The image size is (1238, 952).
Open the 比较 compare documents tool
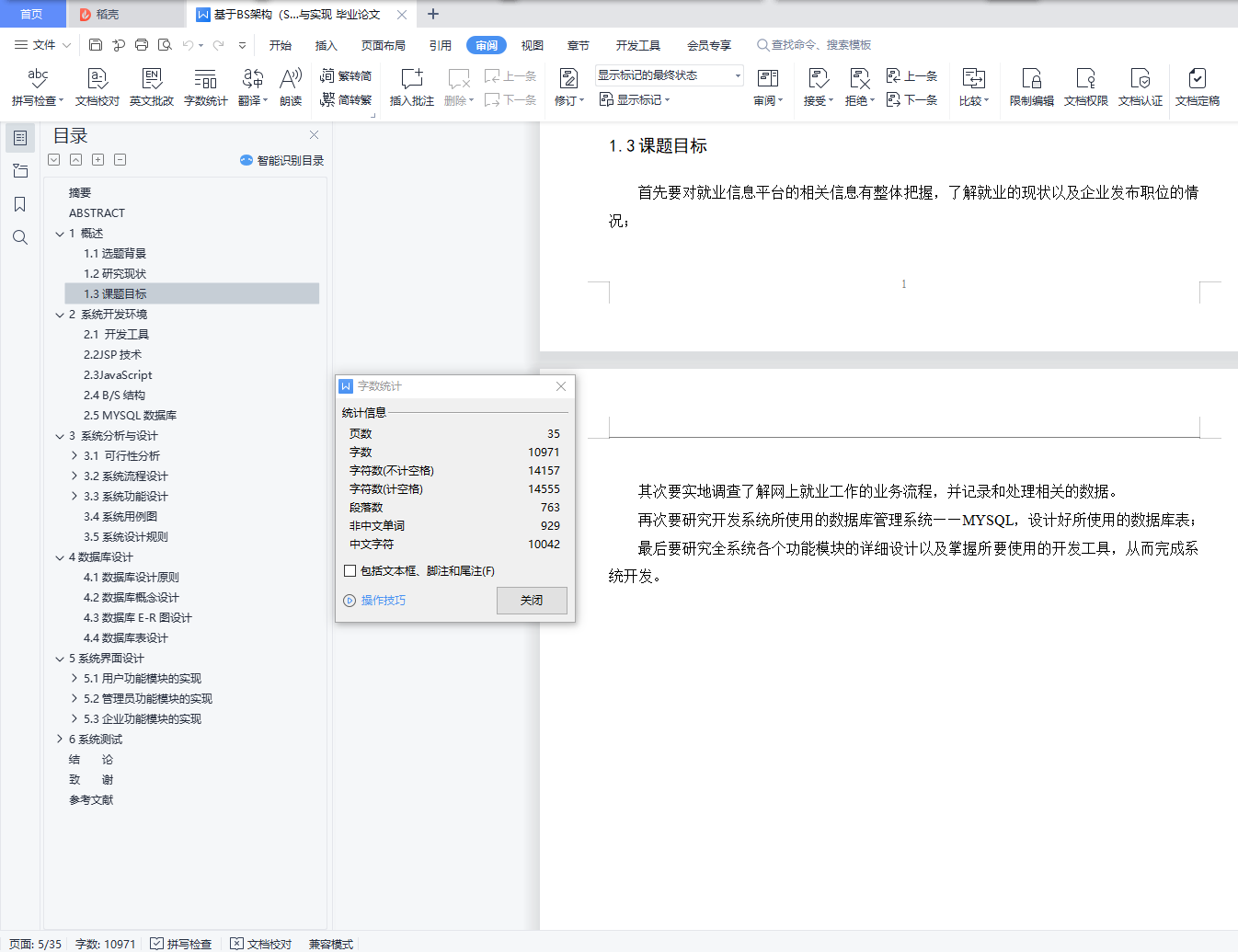973,86
